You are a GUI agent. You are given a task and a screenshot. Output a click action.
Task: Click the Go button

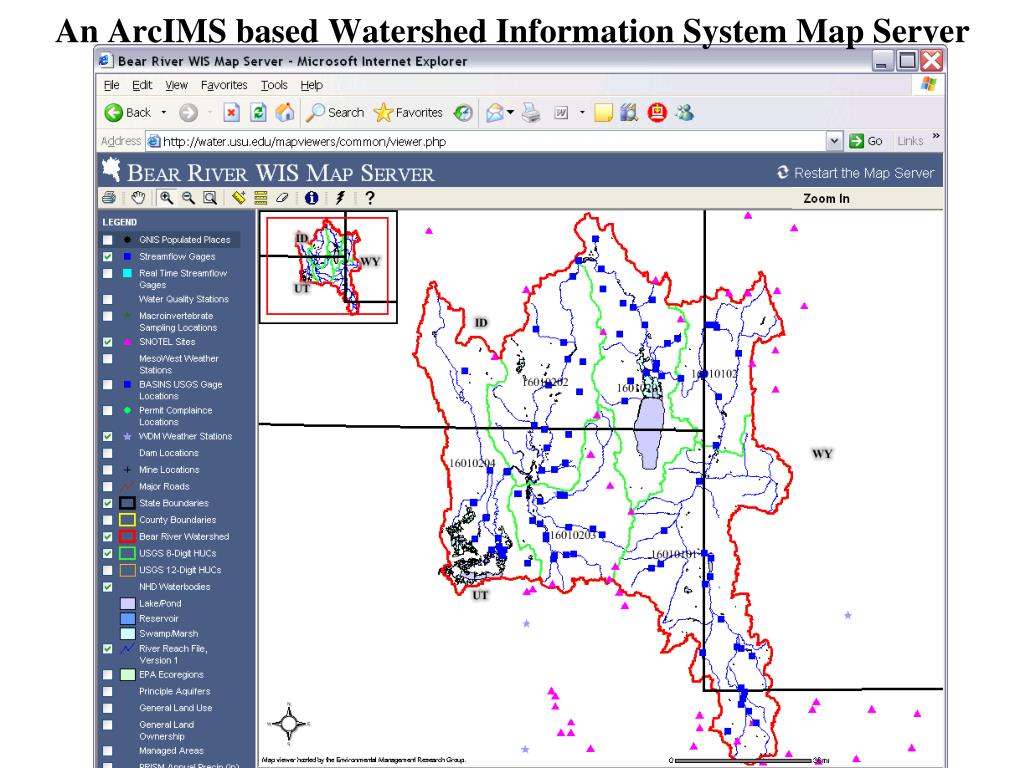[x=867, y=141]
